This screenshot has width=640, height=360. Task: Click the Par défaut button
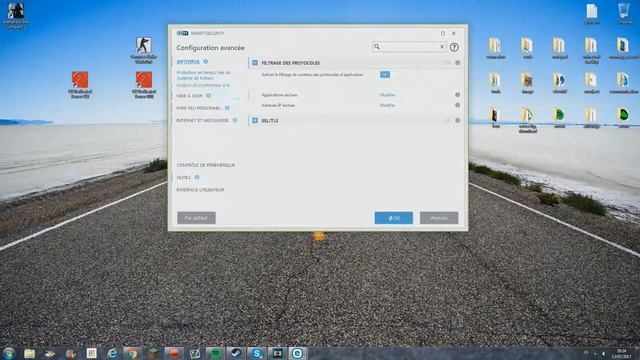coord(196,218)
